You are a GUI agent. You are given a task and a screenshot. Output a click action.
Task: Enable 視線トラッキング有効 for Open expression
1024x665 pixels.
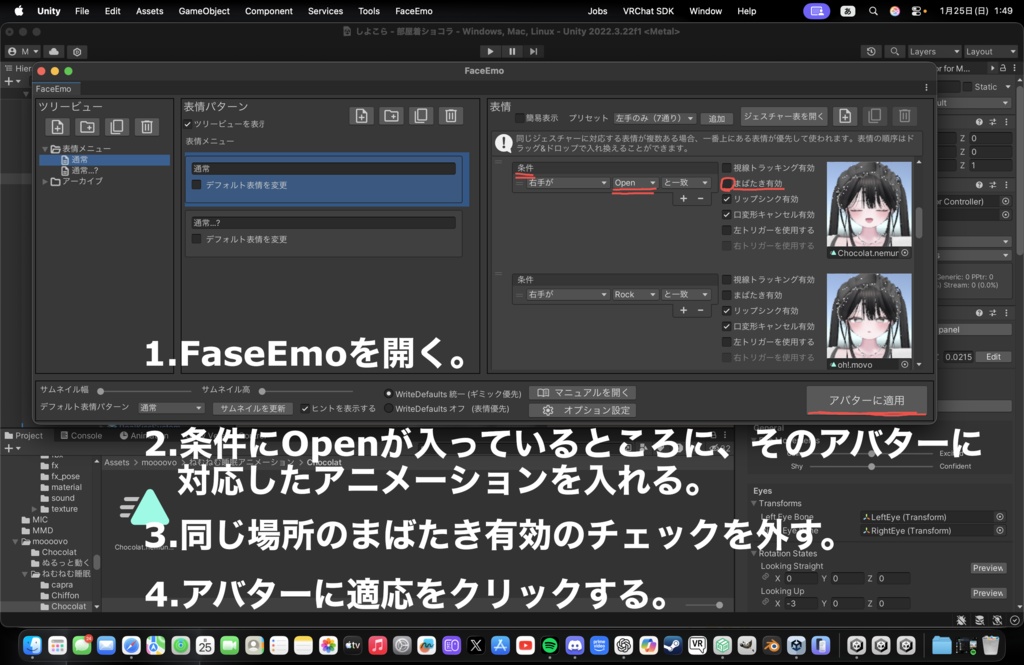pyautogui.click(x=726, y=168)
